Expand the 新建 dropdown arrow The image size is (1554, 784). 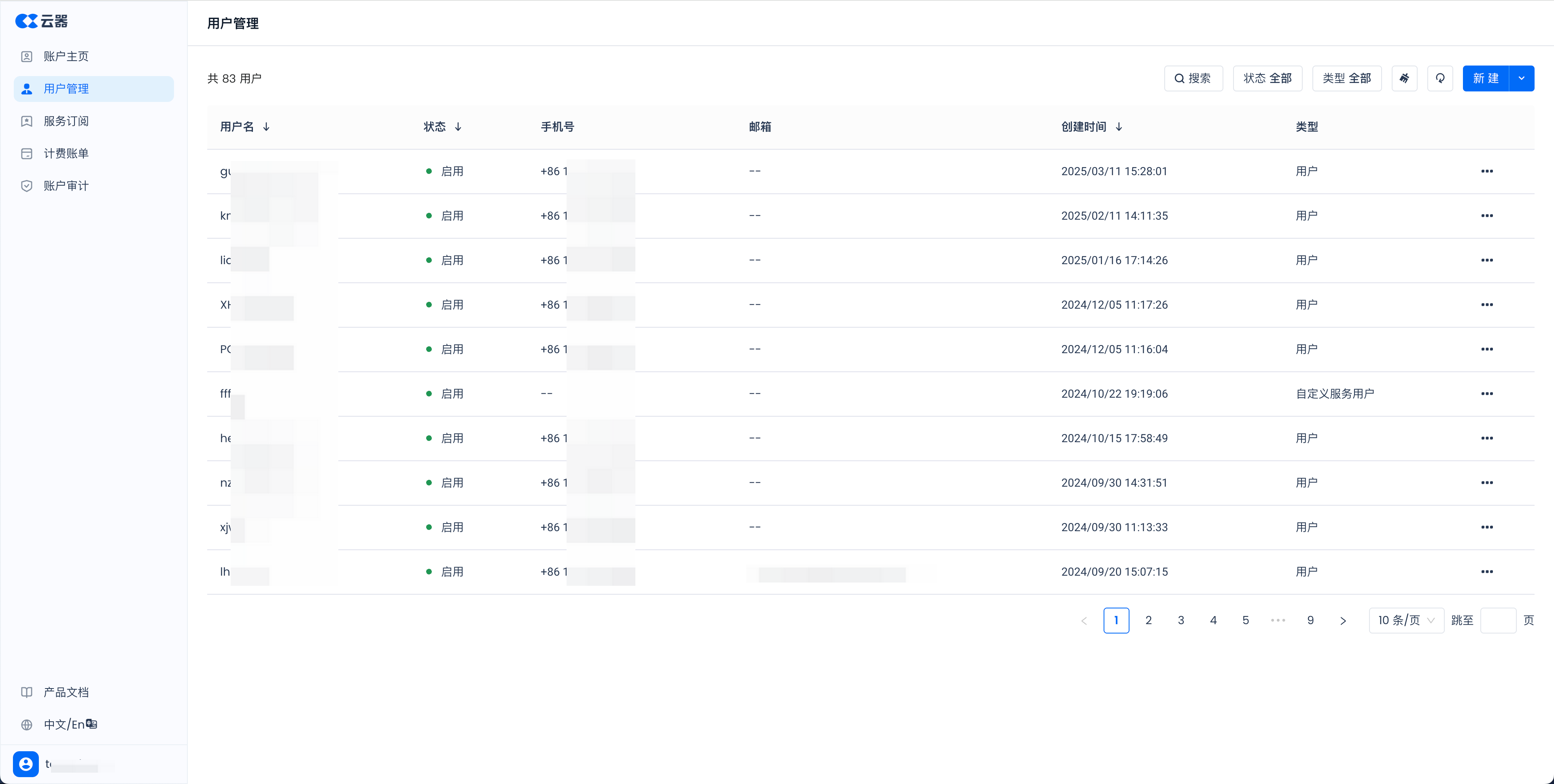point(1522,78)
